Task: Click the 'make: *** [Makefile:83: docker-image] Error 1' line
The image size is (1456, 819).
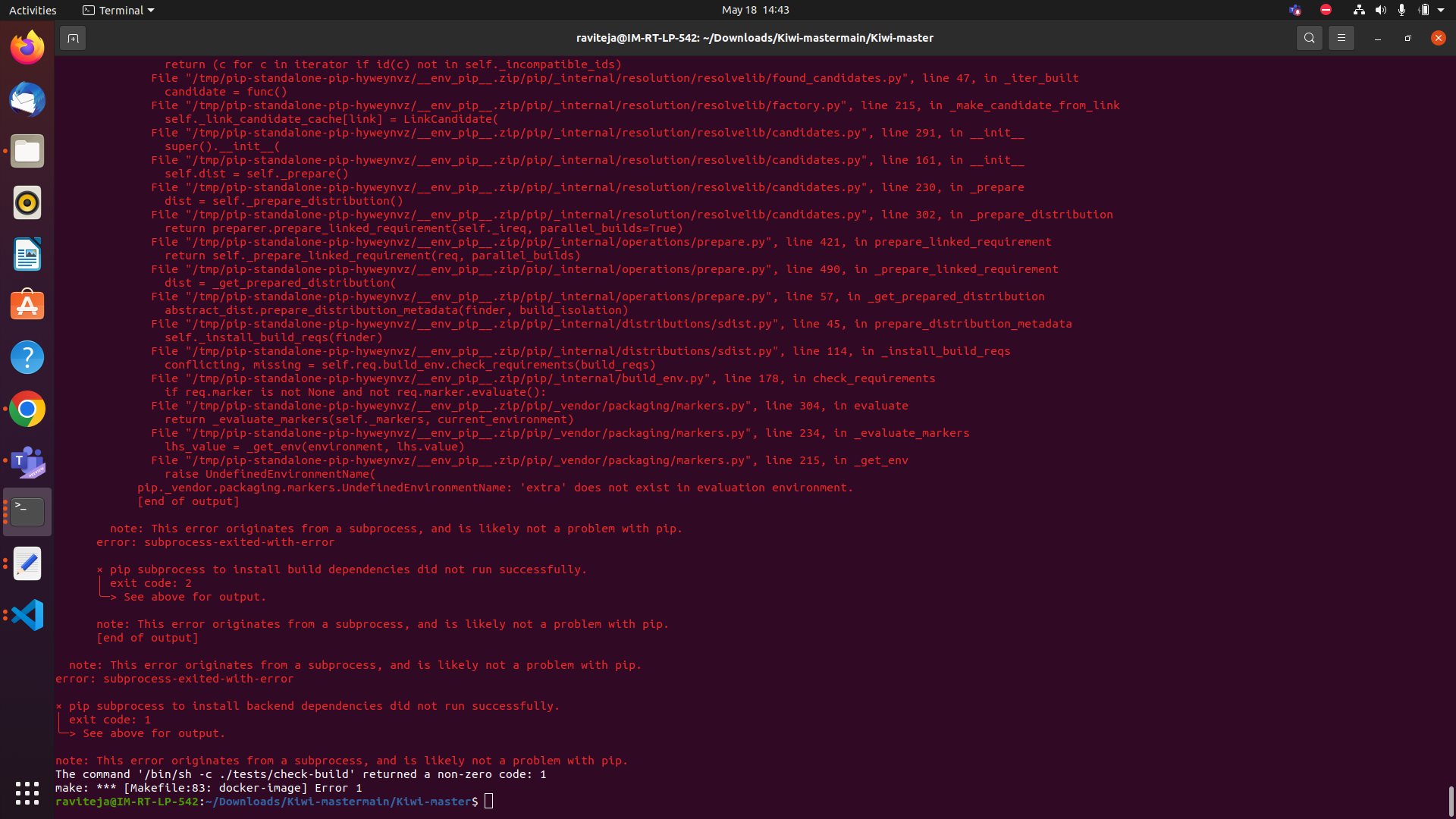Action: (x=209, y=788)
